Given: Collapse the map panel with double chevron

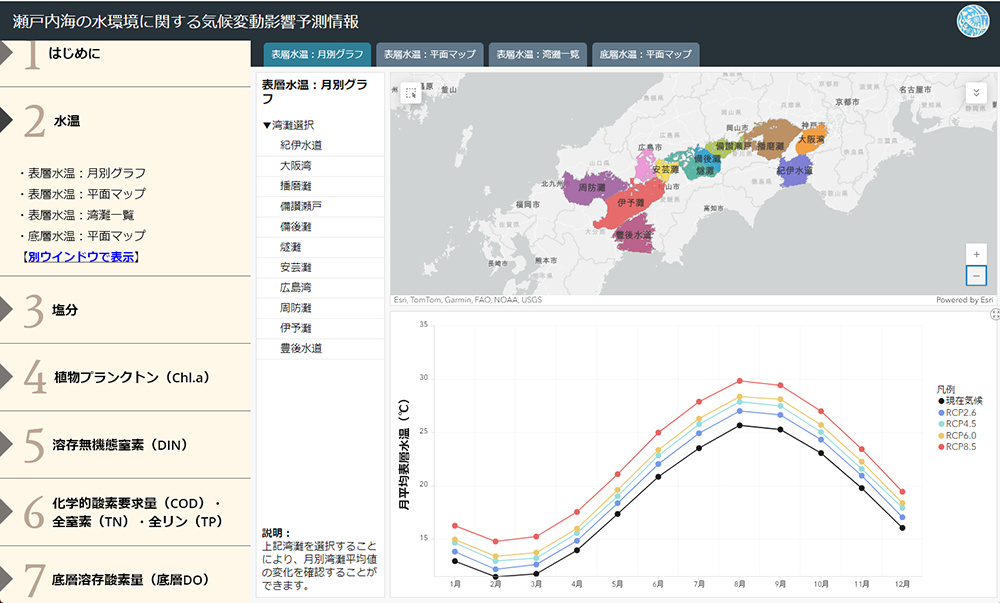Looking at the screenshot, I should [977, 92].
